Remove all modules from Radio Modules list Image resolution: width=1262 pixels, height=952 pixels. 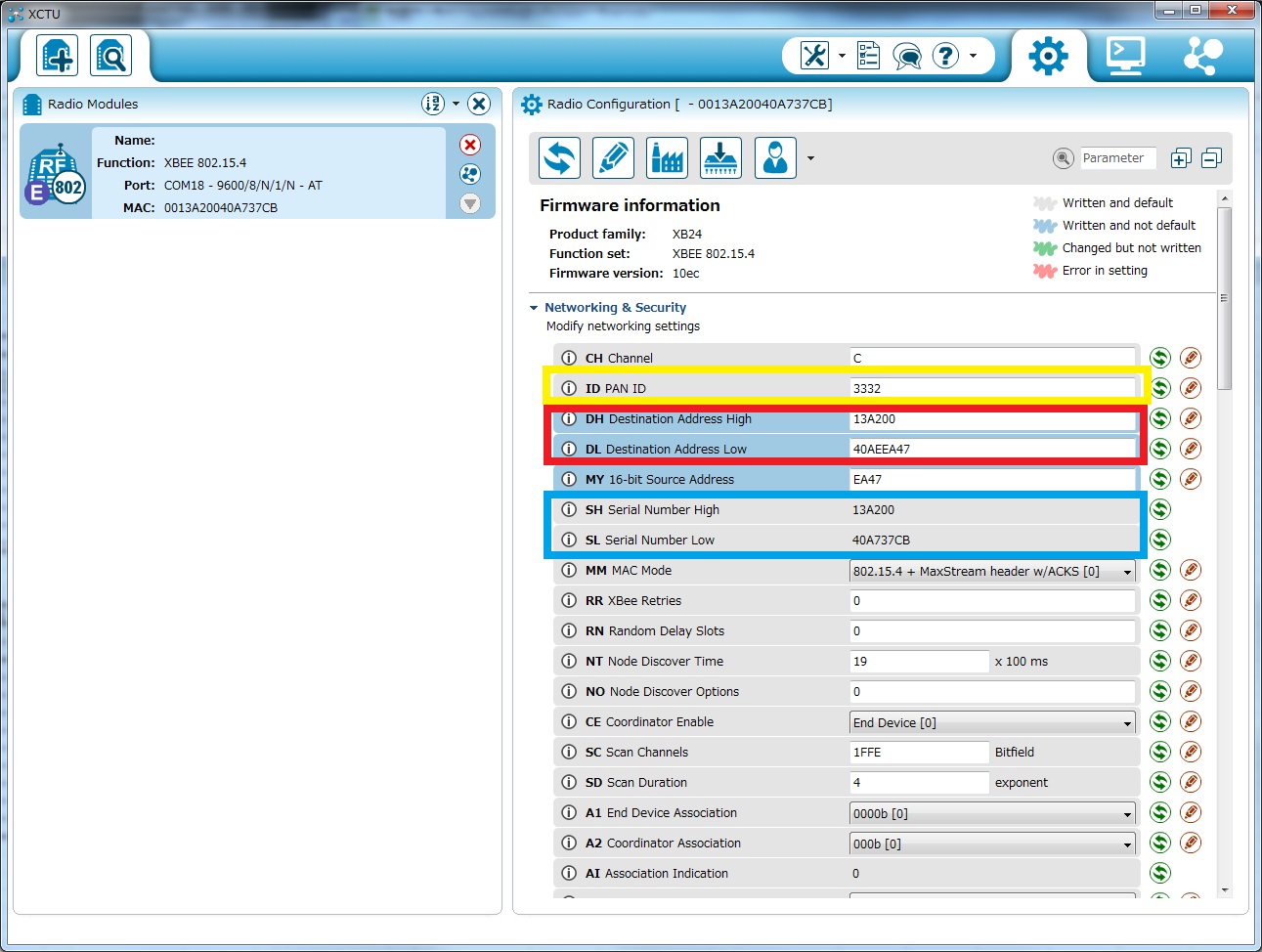click(x=479, y=104)
